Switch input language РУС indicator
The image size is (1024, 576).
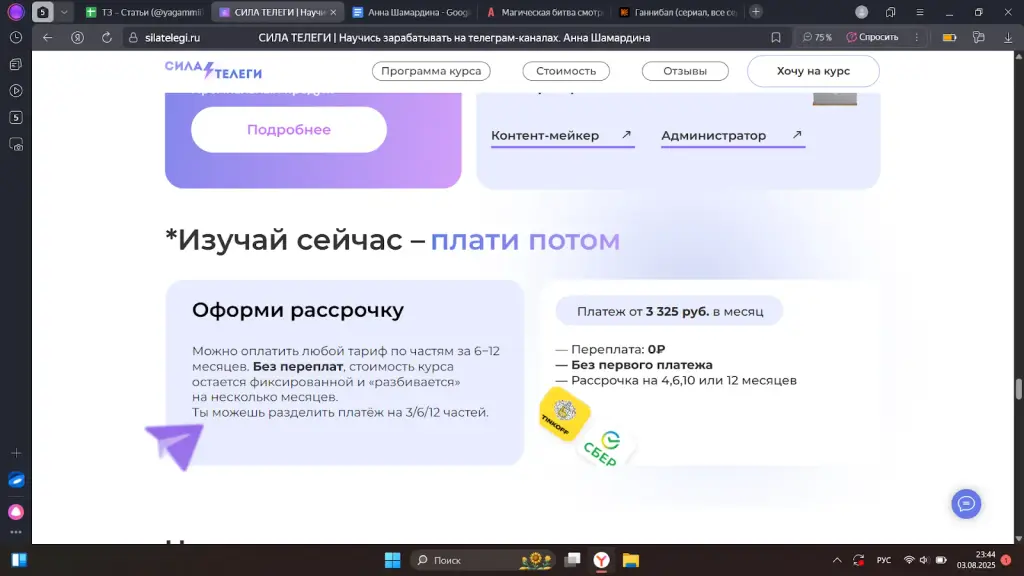884,560
